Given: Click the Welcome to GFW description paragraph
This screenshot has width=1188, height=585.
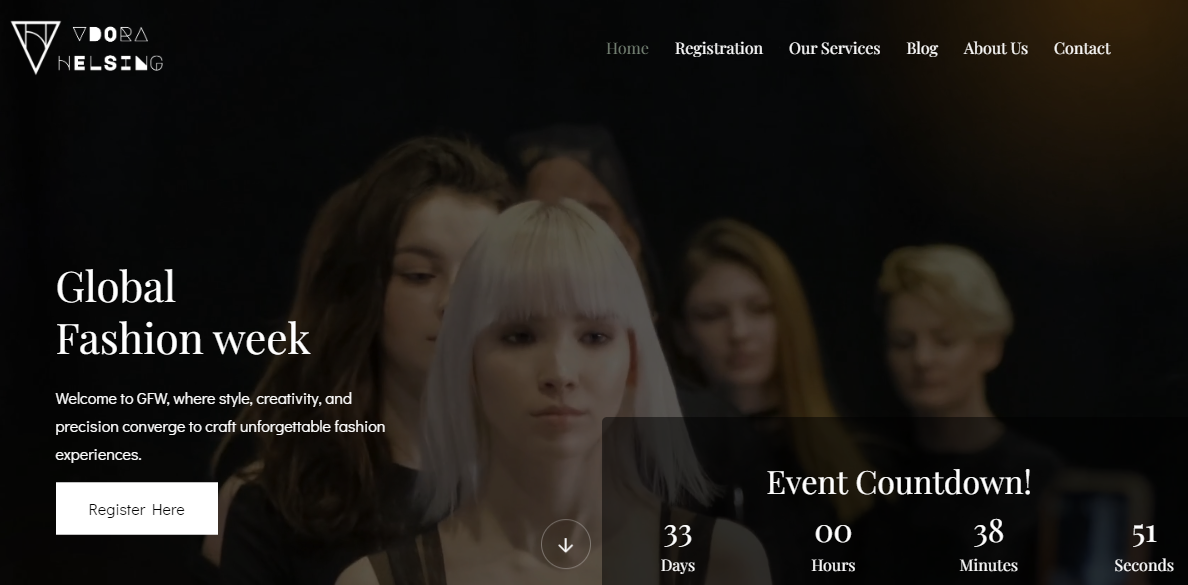Looking at the screenshot, I should pos(220,426).
